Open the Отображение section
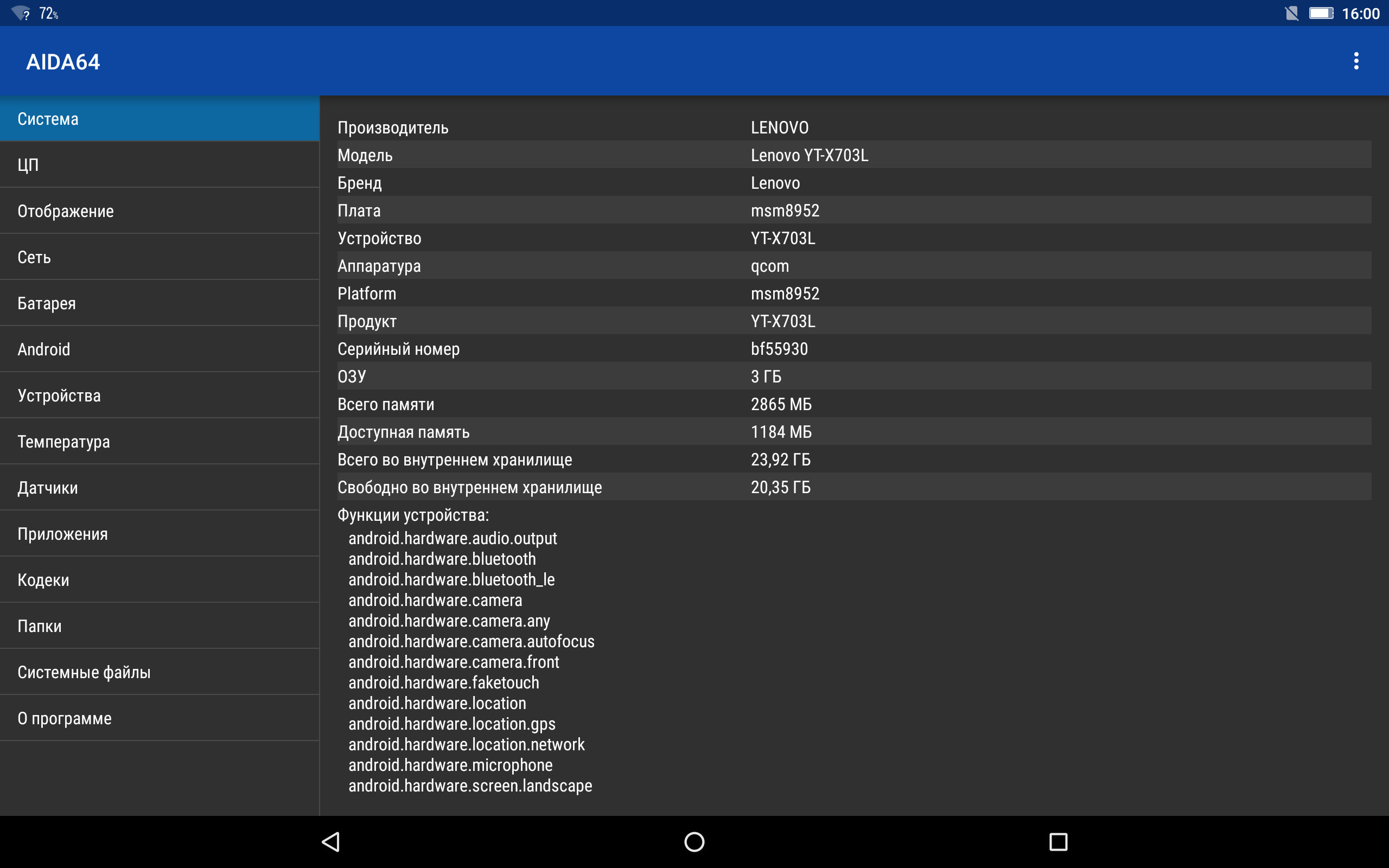This screenshot has width=1389, height=868. coord(160,210)
